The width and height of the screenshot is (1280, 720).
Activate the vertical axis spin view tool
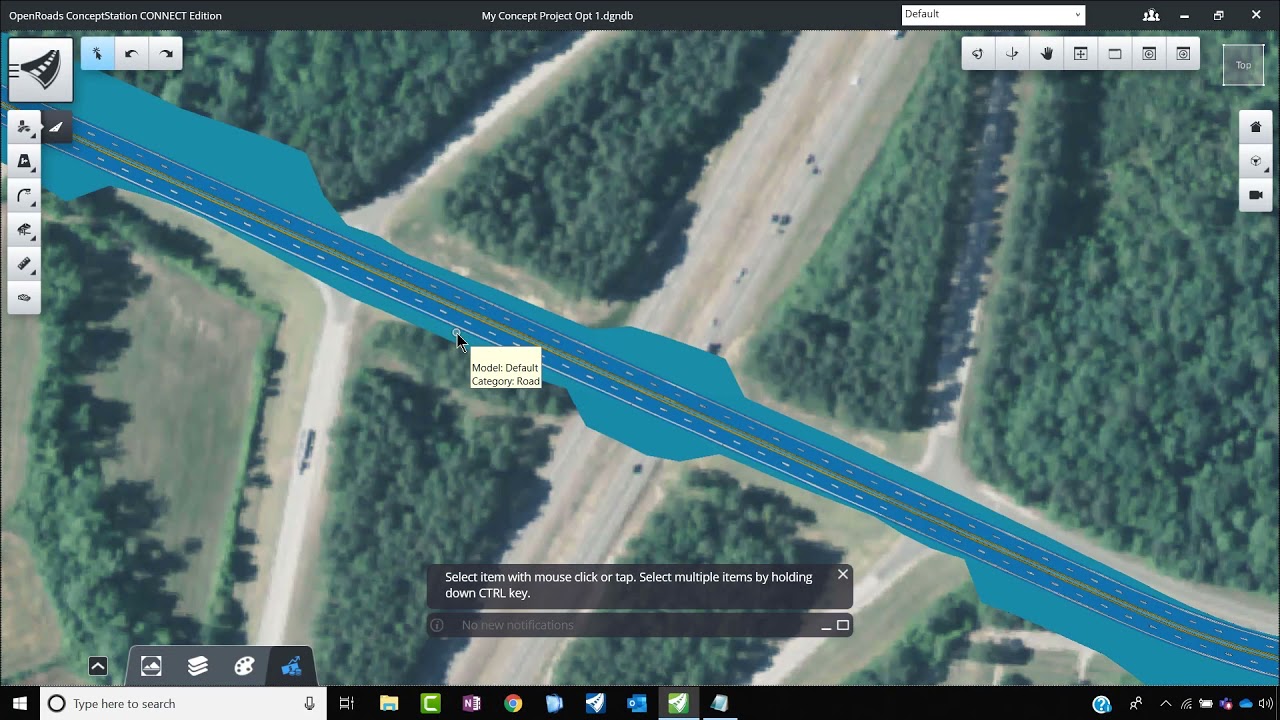(1012, 54)
